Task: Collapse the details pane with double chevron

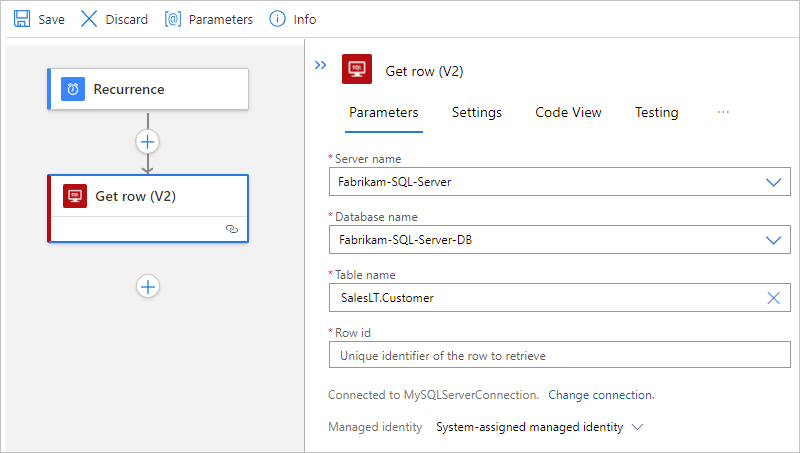Action: 321,65
